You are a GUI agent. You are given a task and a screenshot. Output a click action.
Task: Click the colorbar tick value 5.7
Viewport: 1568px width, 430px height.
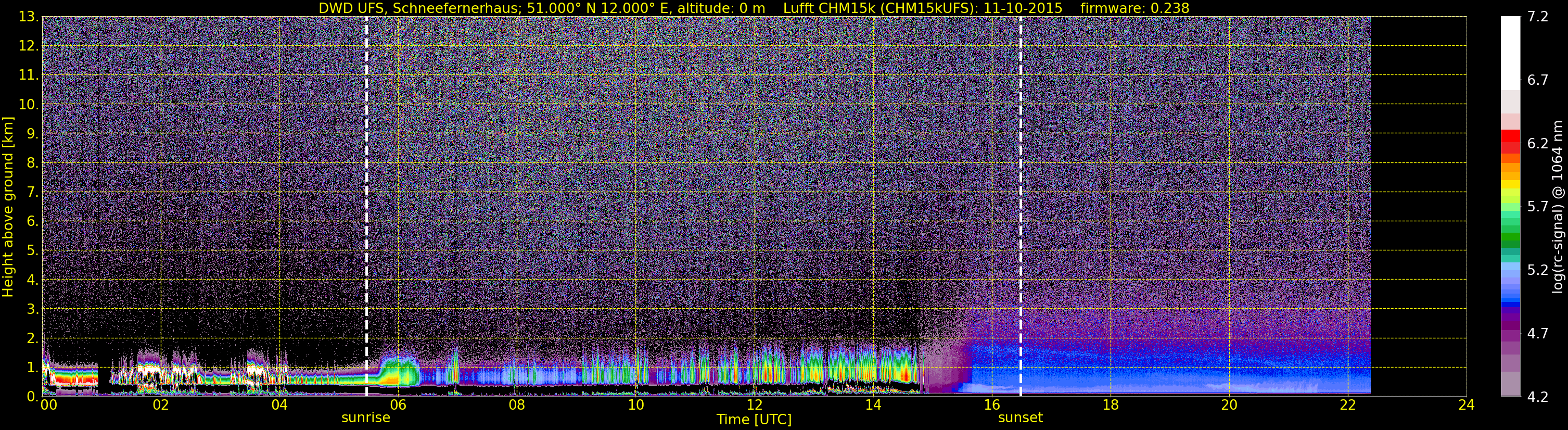coord(1538,207)
